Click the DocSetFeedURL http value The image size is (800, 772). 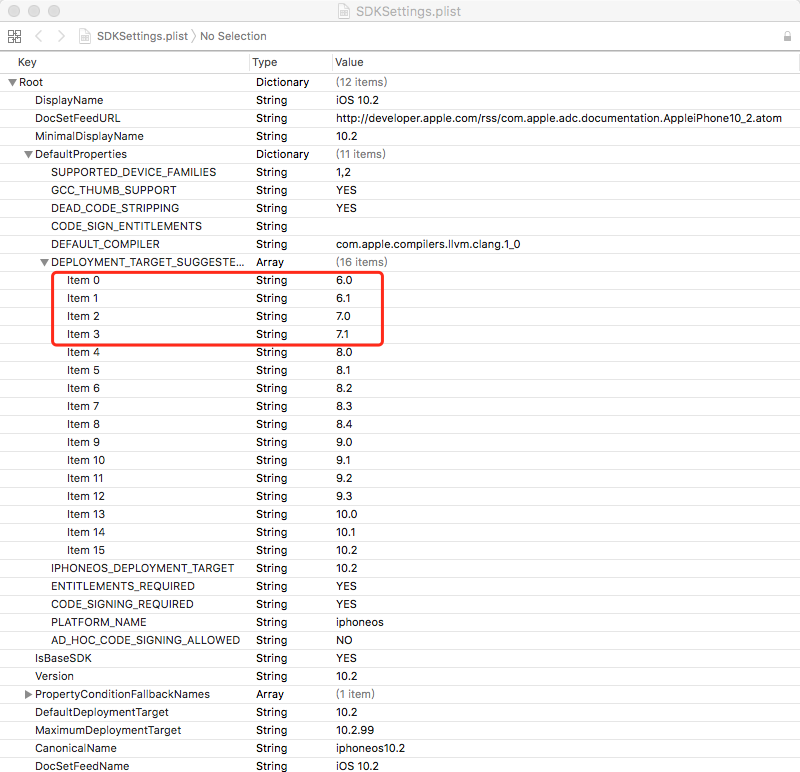pyautogui.click(x=559, y=118)
